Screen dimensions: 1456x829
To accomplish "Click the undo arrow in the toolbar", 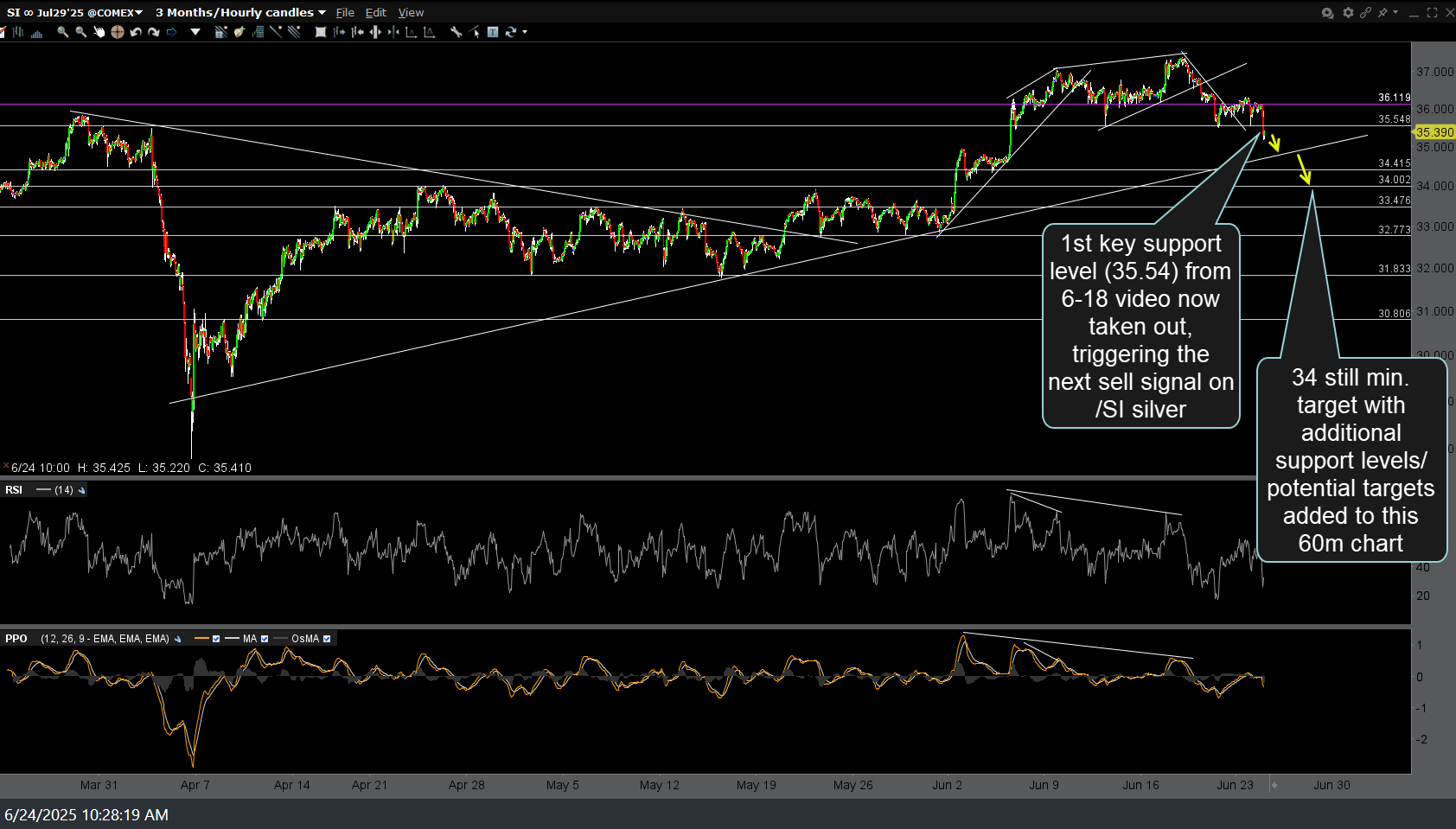I will [x=136, y=32].
